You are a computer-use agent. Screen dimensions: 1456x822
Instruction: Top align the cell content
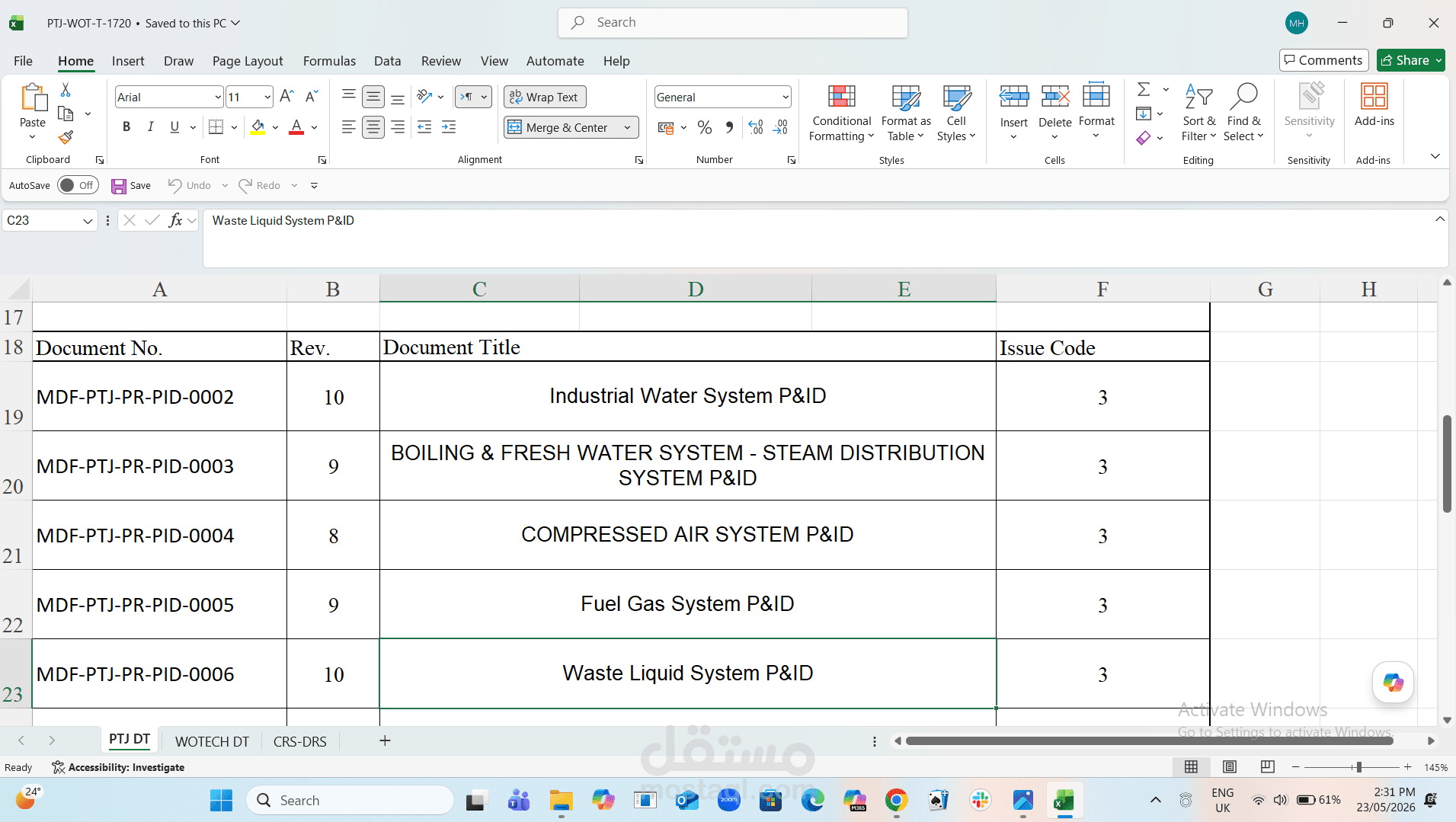[348, 96]
